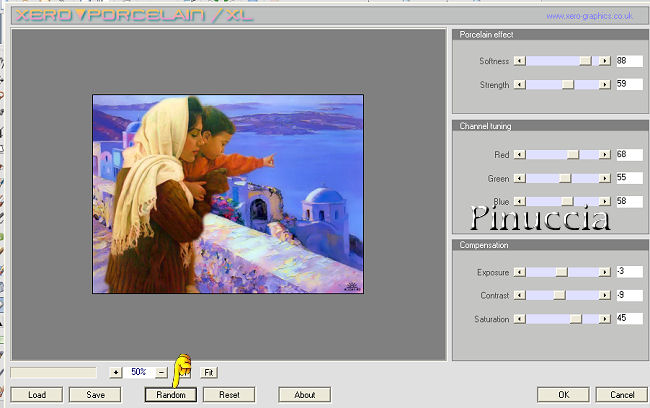
Task: Increase Strength with right arrow
Action: [605, 85]
